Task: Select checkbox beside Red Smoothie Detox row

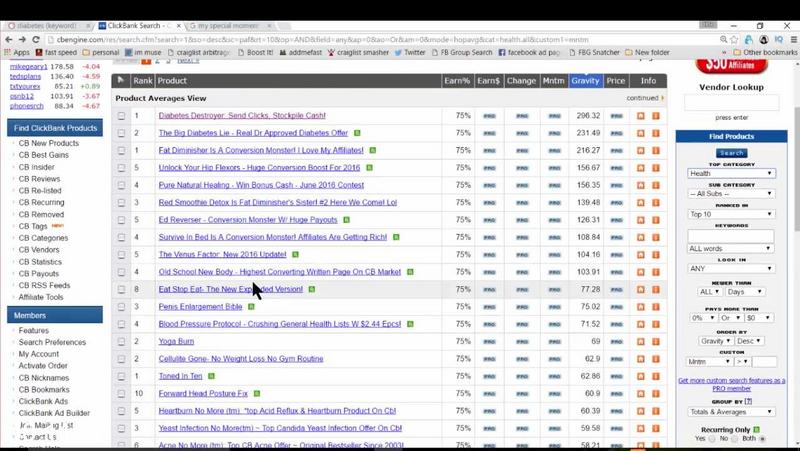Action: pyautogui.click(x=121, y=203)
